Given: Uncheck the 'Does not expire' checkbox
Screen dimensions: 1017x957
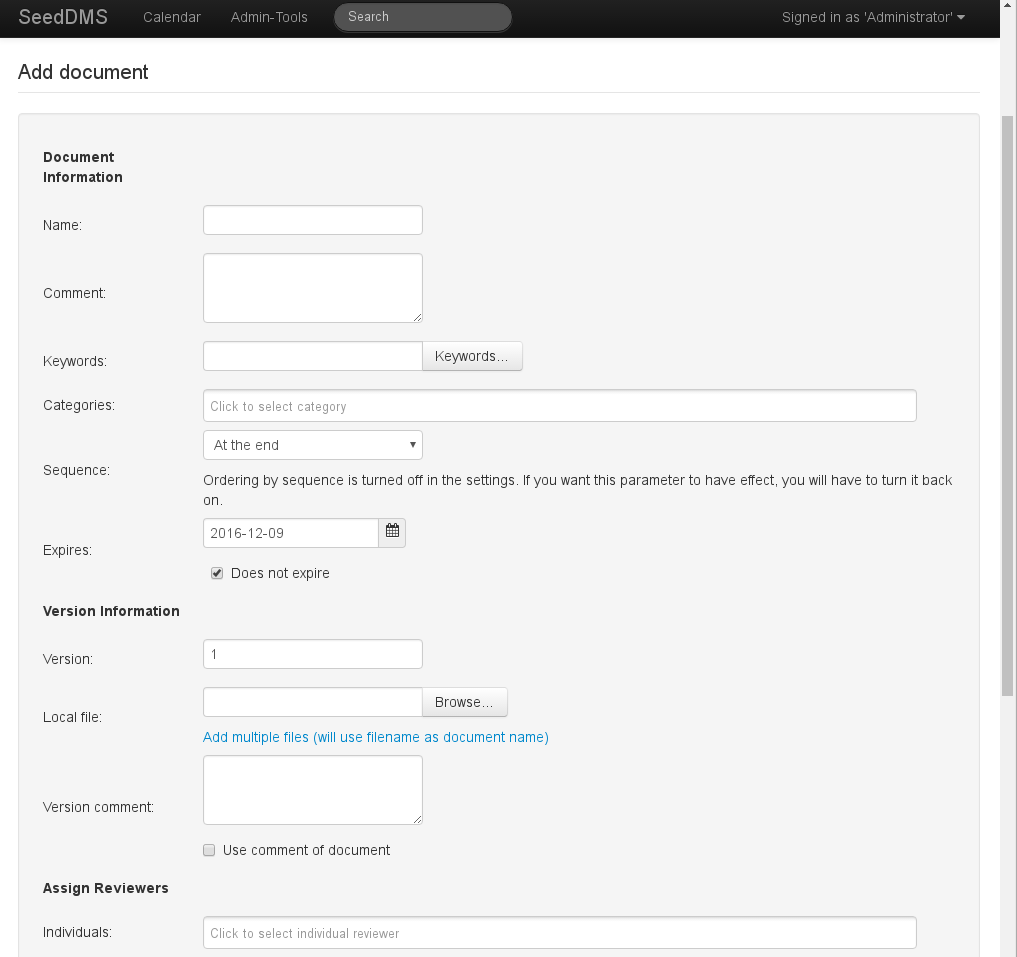Looking at the screenshot, I should click(x=217, y=573).
